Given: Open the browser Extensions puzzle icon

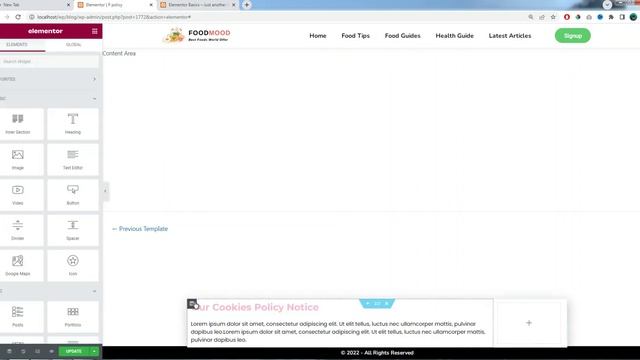Looking at the screenshot, I should point(611,17).
